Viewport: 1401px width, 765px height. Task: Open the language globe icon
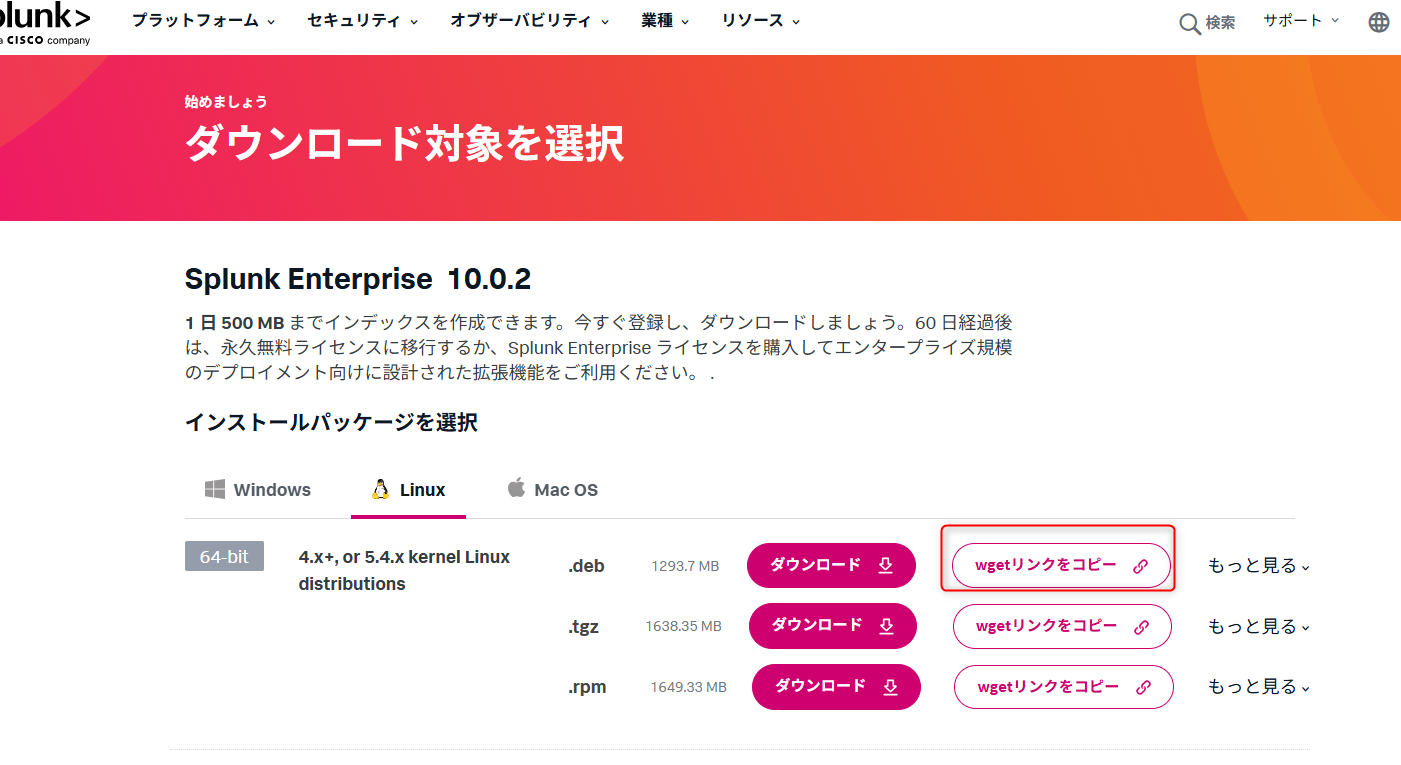[1379, 22]
